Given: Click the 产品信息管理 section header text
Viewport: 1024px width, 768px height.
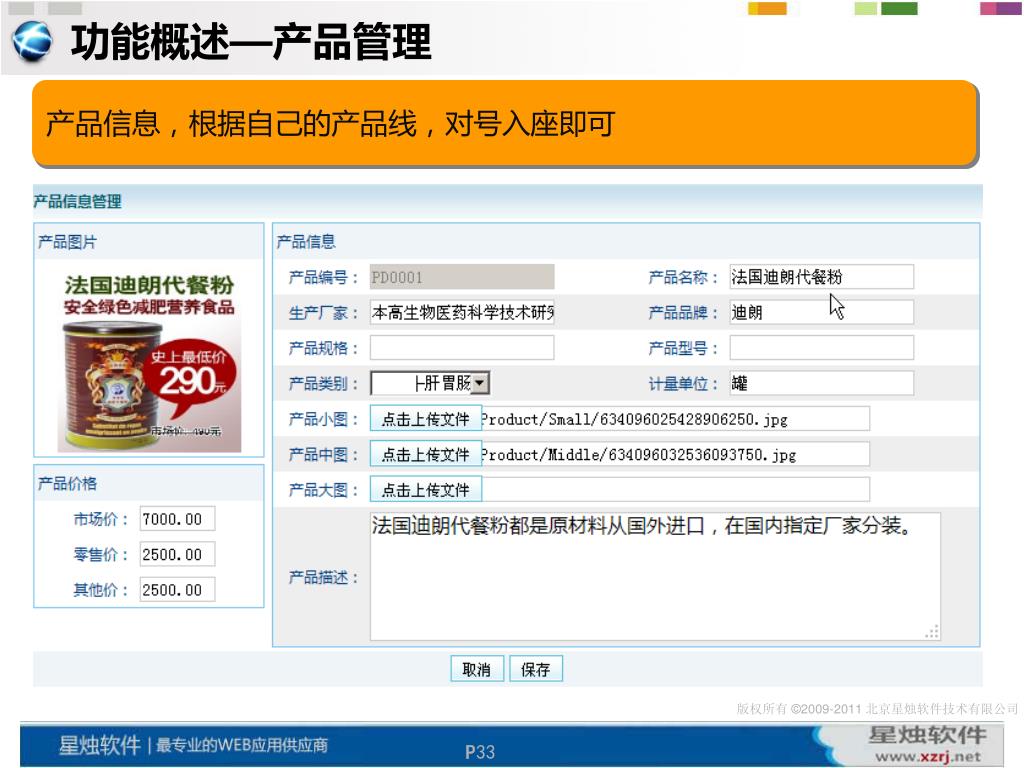Looking at the screenshot, I should tap(78, 201).
